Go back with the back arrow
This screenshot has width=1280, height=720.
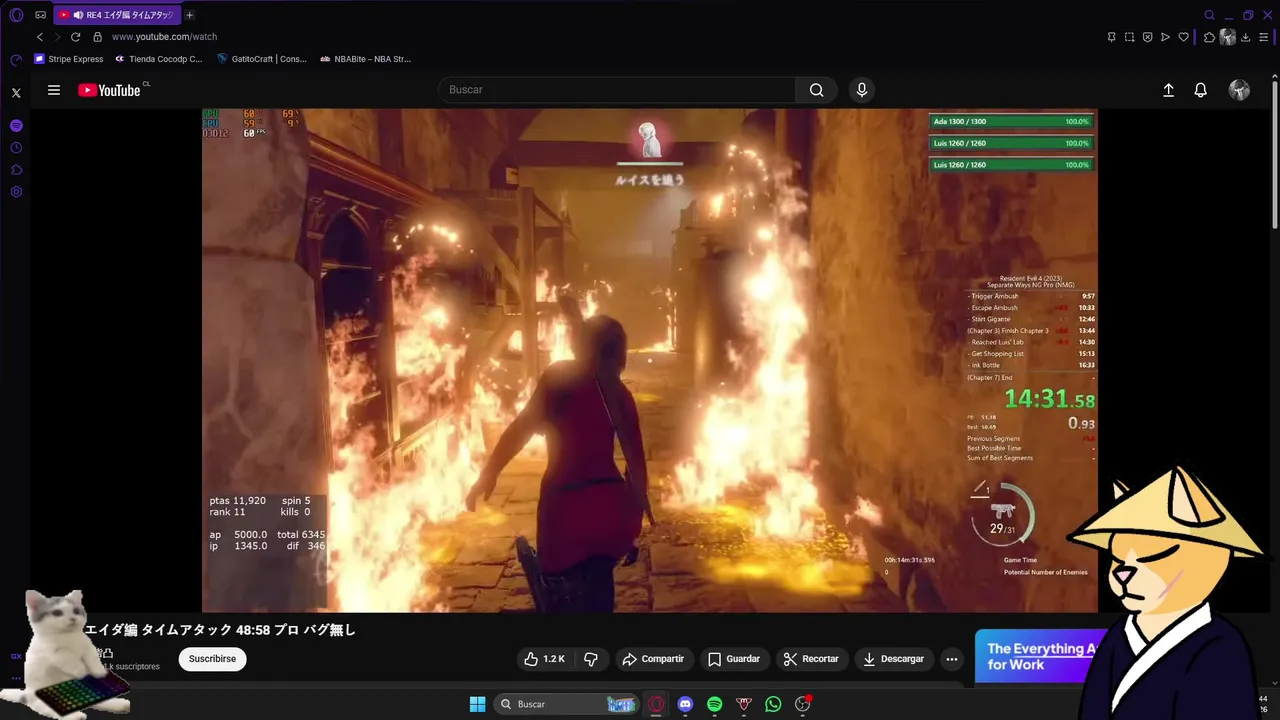pos(40,37)
